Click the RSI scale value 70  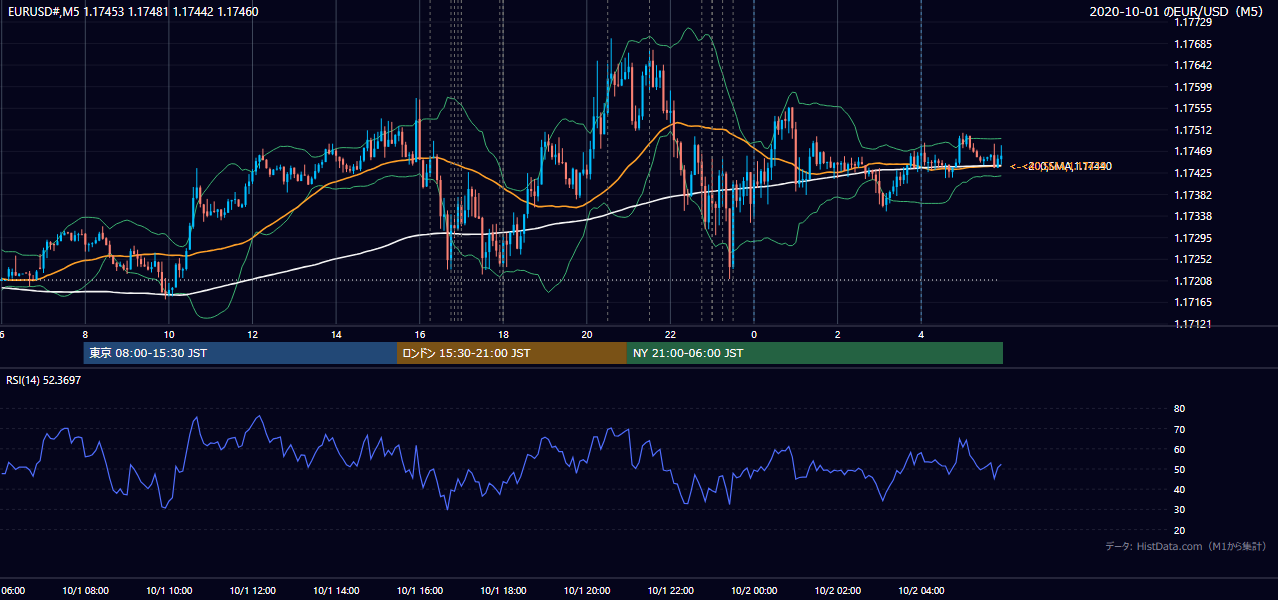point(1179,429)
